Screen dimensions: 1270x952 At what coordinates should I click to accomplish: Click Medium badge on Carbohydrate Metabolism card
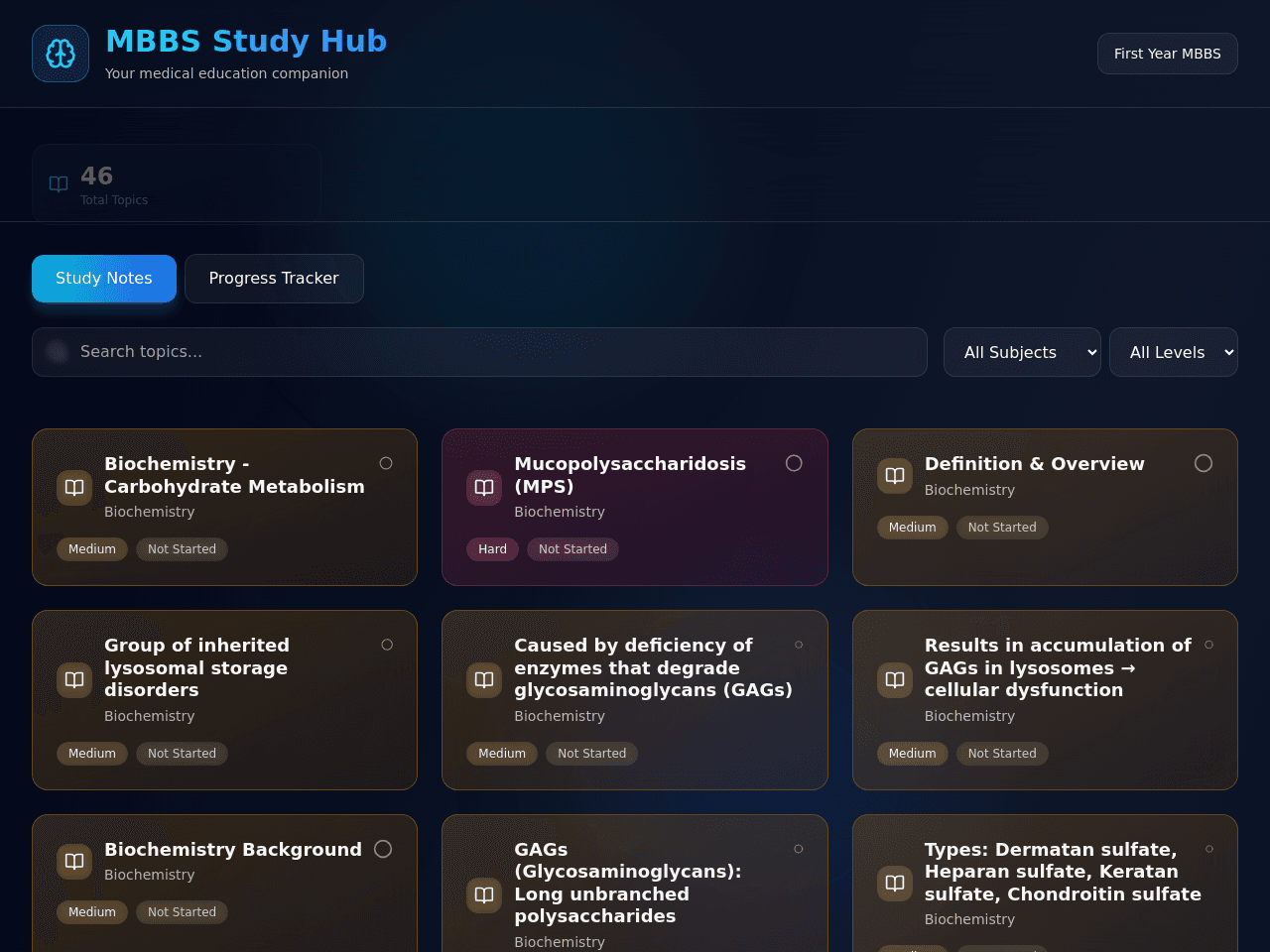tap(92, 549)
